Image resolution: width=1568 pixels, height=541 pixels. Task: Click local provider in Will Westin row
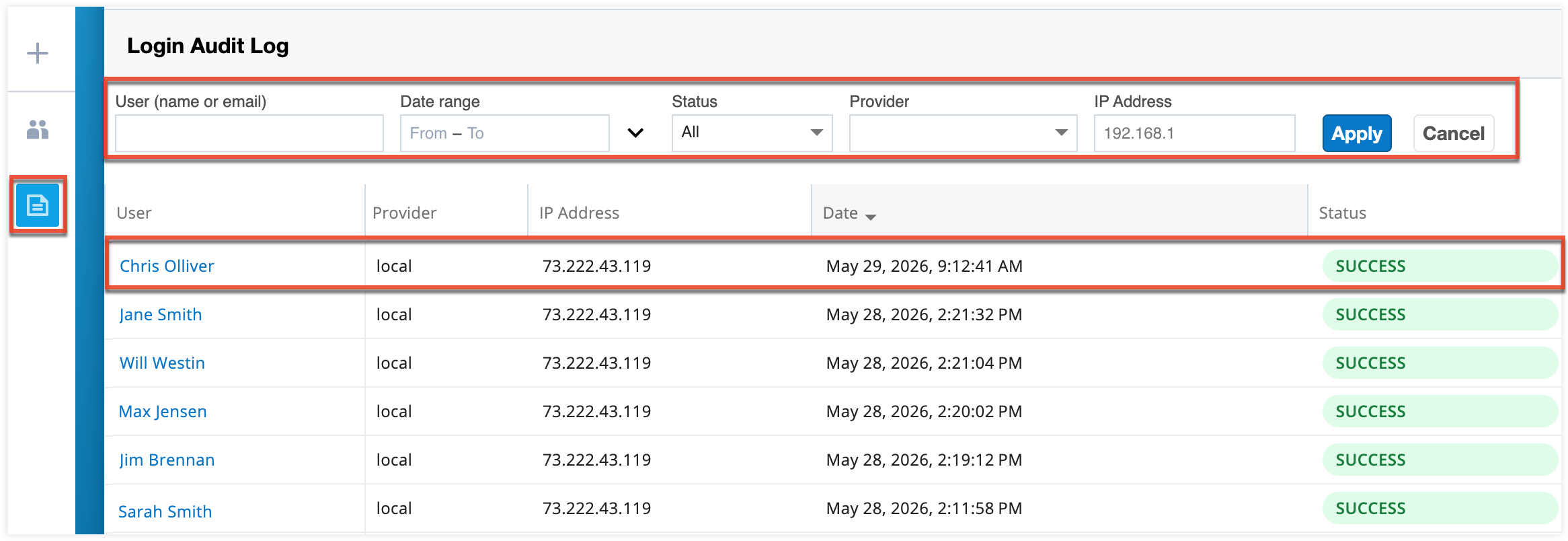click(x=394, y=363)
